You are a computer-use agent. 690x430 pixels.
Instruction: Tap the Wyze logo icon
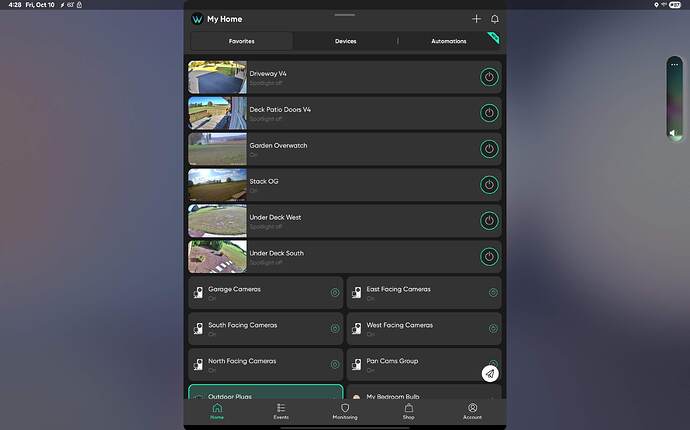click(x=197, y=19)
